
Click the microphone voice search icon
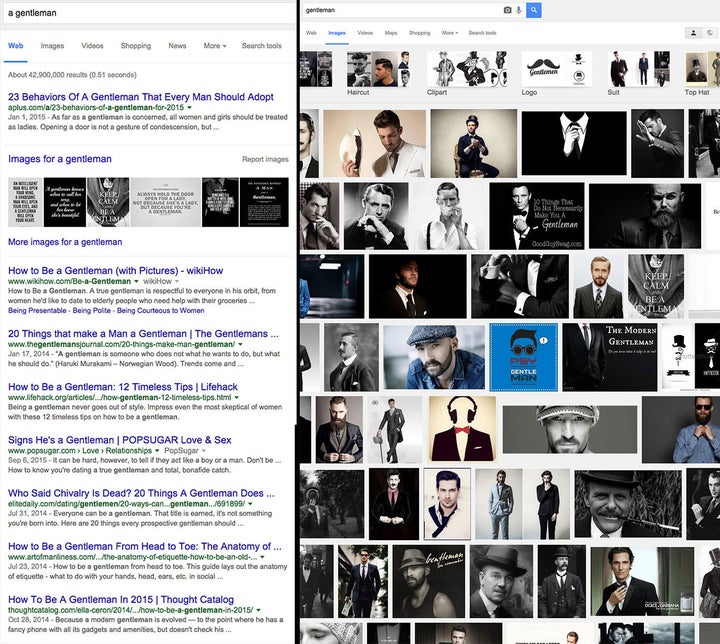[519, 10]
